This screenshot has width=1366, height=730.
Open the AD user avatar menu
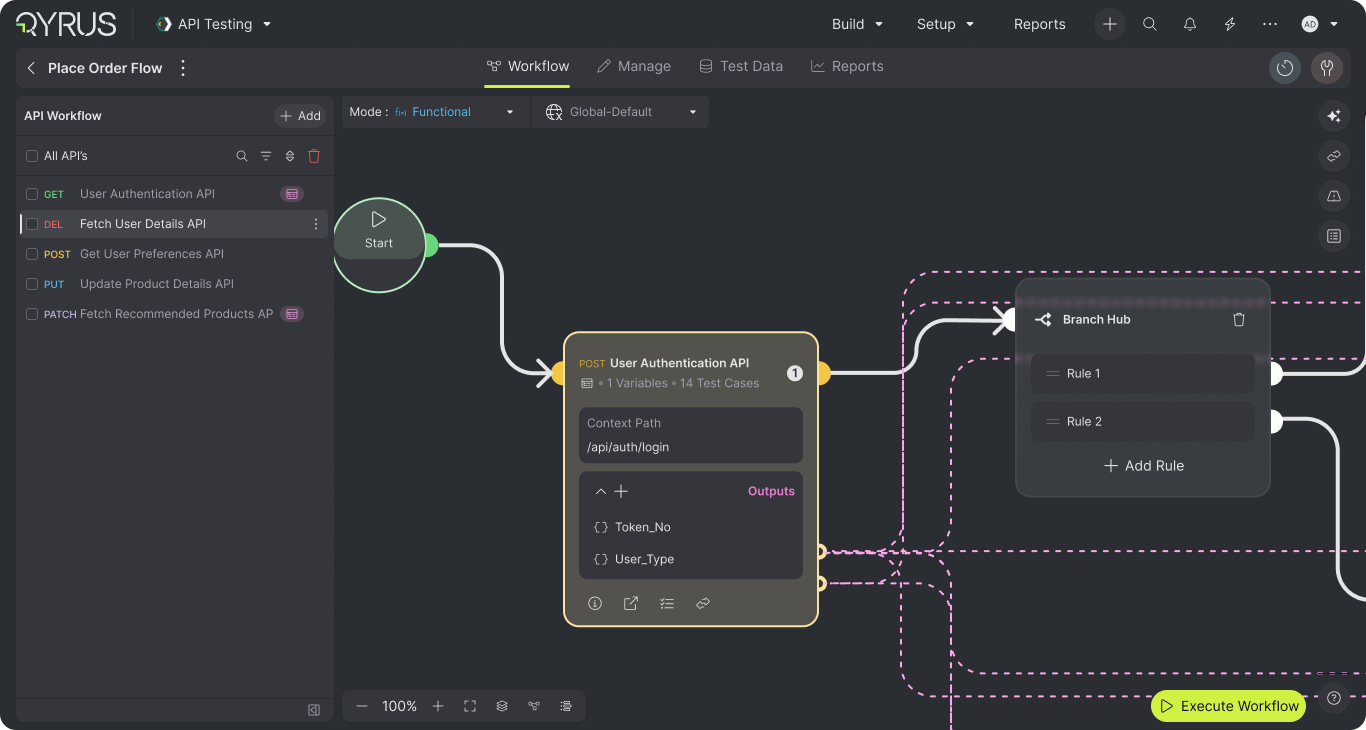[x=1319, y=24]
